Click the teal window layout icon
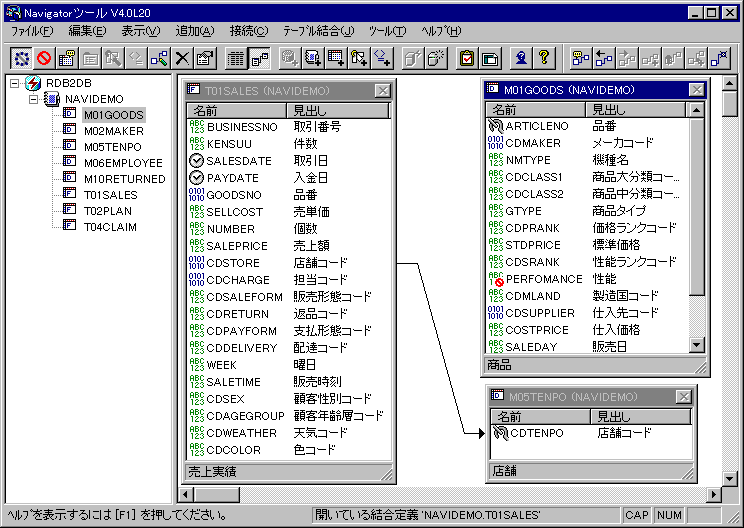 click(490, 58)
